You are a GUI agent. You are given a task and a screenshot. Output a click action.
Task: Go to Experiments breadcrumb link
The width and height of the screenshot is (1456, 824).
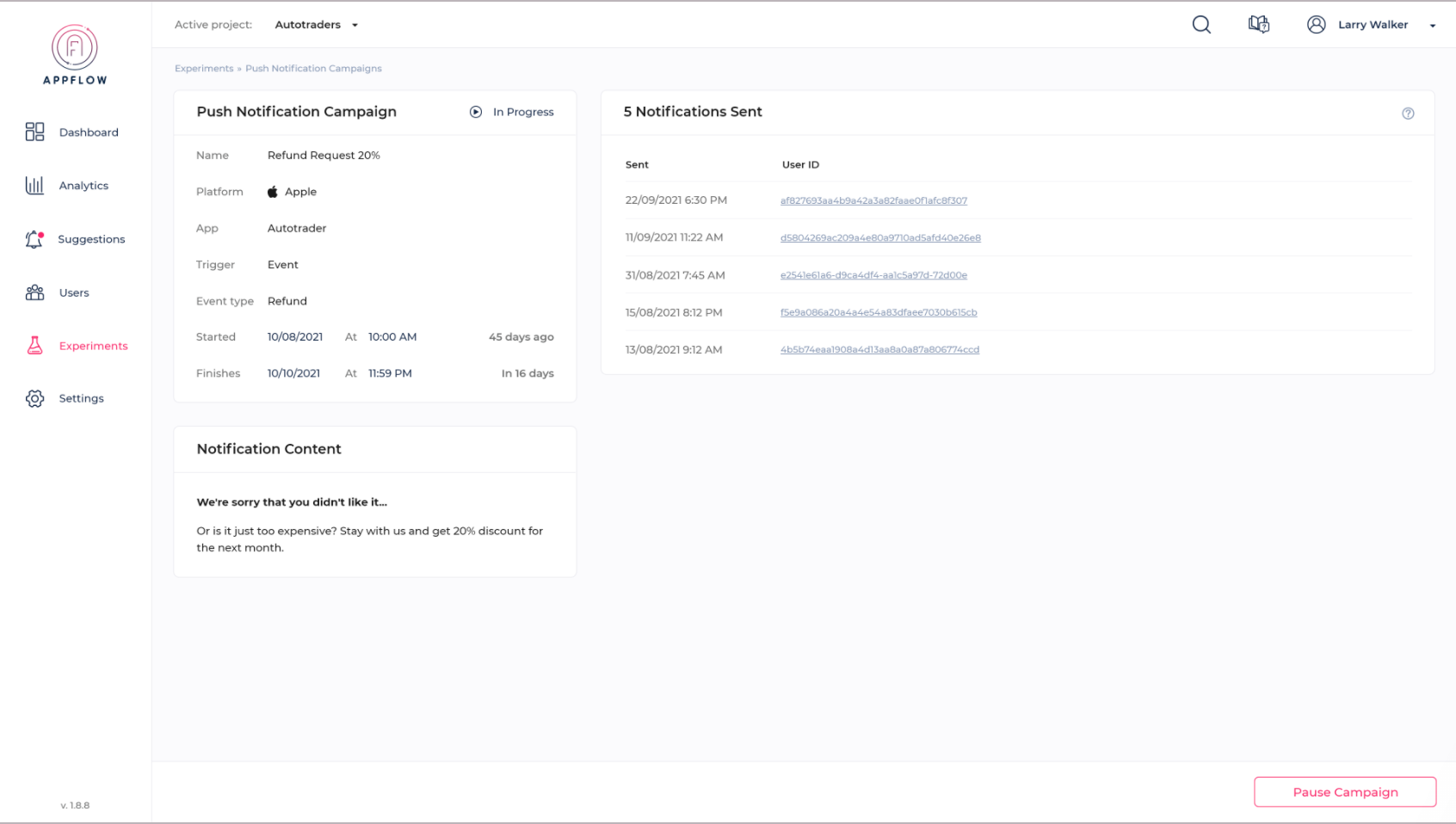pyautogui.click(x=204, y=69)
